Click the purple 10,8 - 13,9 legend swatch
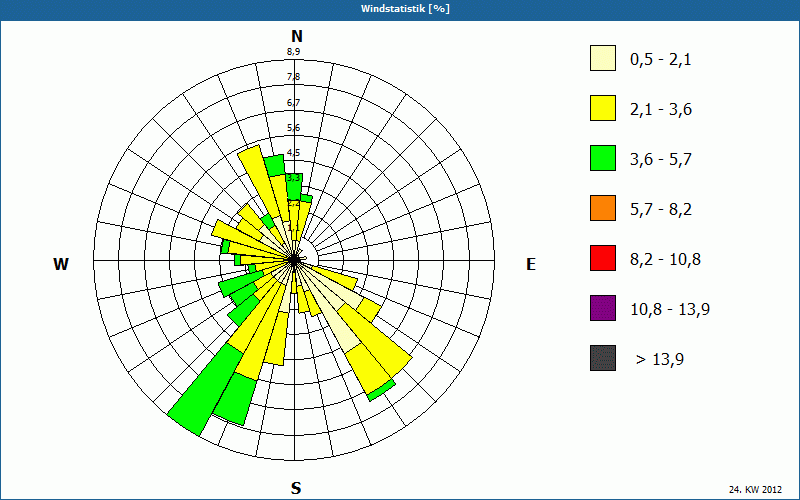The height and width of the screenshot is (500, 800). (x=603, y=308)
